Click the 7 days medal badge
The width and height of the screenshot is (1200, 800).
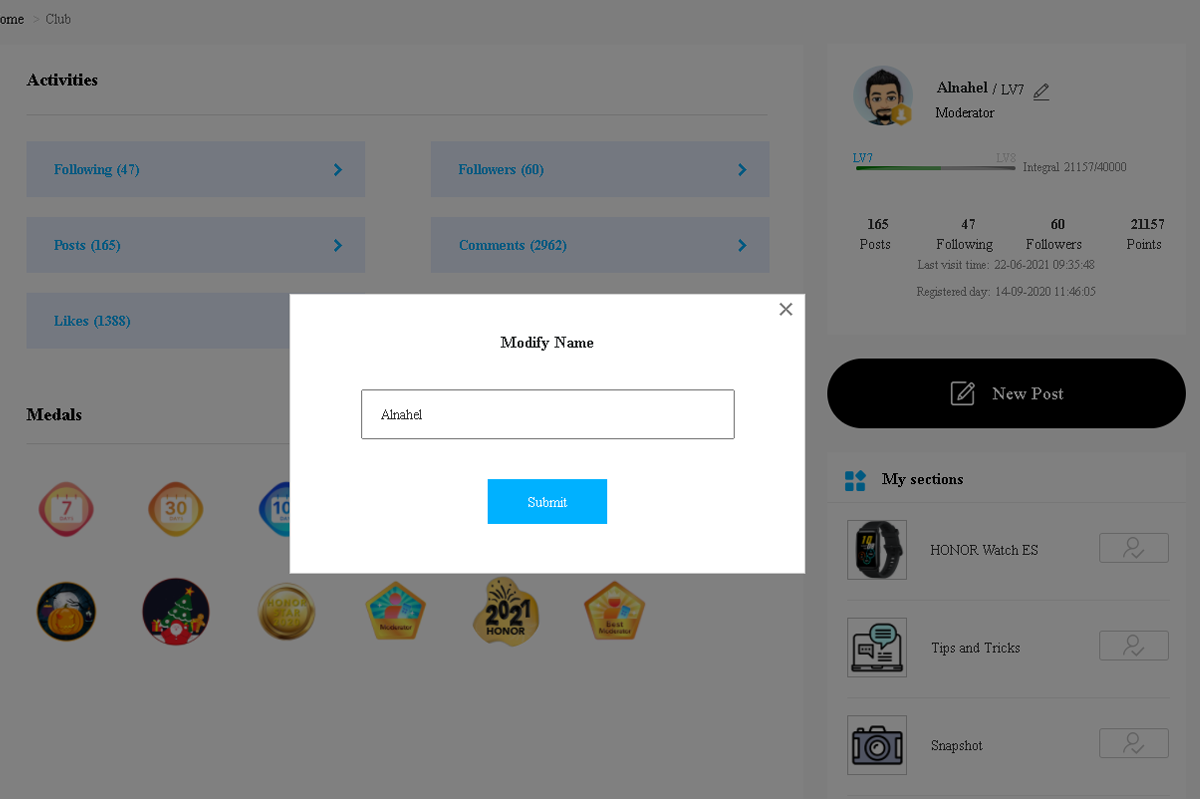coord(67,509)
